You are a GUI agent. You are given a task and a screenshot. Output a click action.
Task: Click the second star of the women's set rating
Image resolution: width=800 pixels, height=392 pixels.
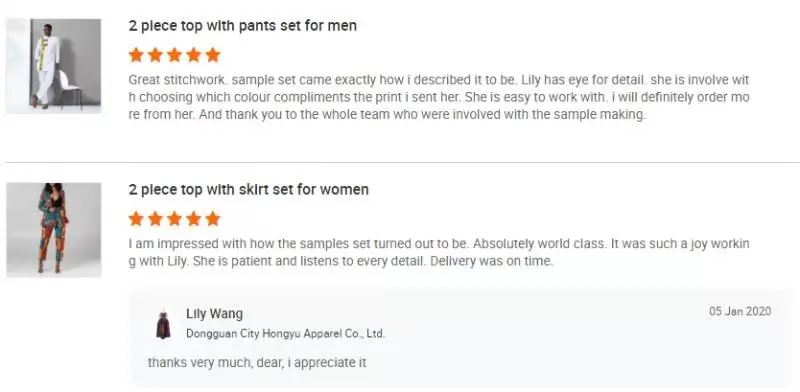(155, 218)
